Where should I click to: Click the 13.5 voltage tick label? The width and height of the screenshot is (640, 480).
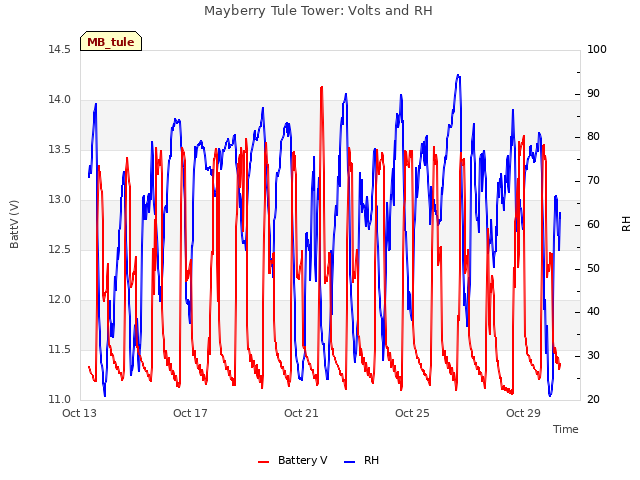click(60, 149)
